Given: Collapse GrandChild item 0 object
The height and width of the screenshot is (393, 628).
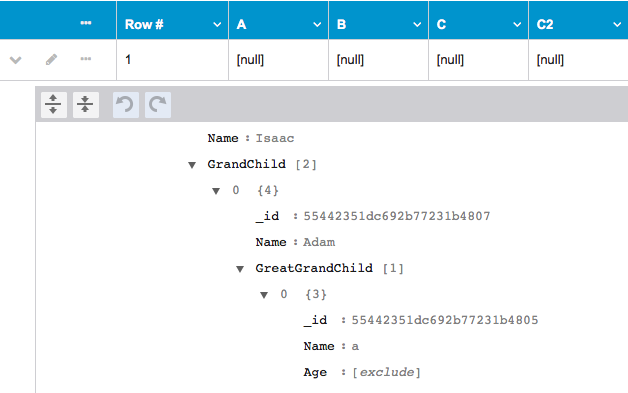Looking at the screenshot, I should click(x=216, y=191).
